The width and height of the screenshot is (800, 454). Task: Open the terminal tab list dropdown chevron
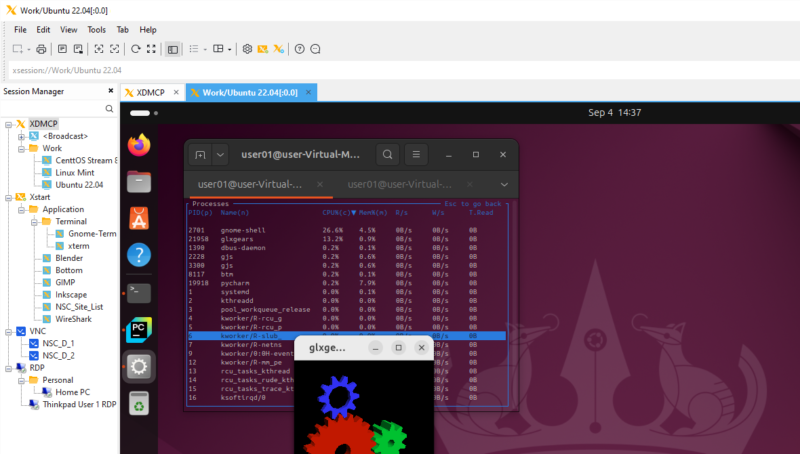tap(505, 184)
